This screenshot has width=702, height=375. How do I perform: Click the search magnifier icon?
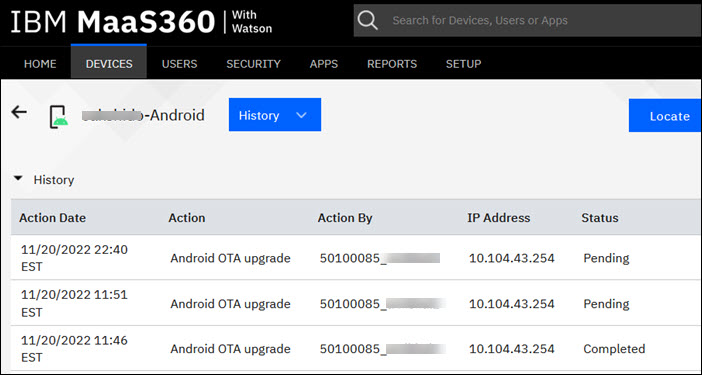point(368,21)
